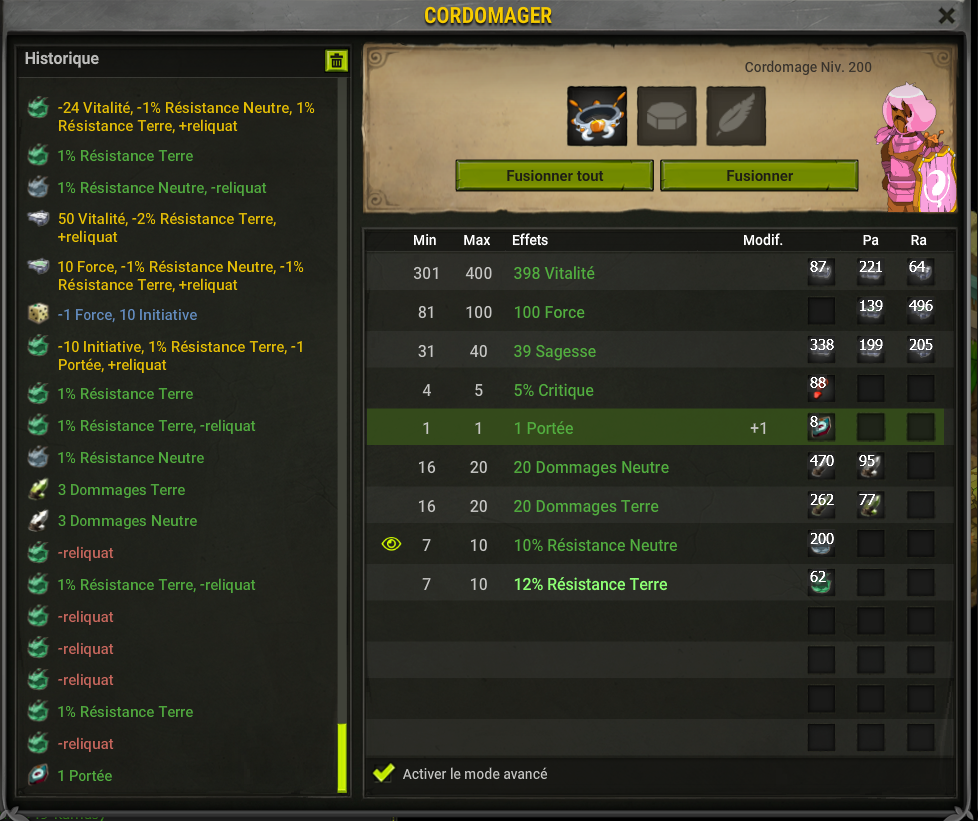Click the empty rune slot
The width and height of the screenshot is (978, 821).
coord(666,116)
